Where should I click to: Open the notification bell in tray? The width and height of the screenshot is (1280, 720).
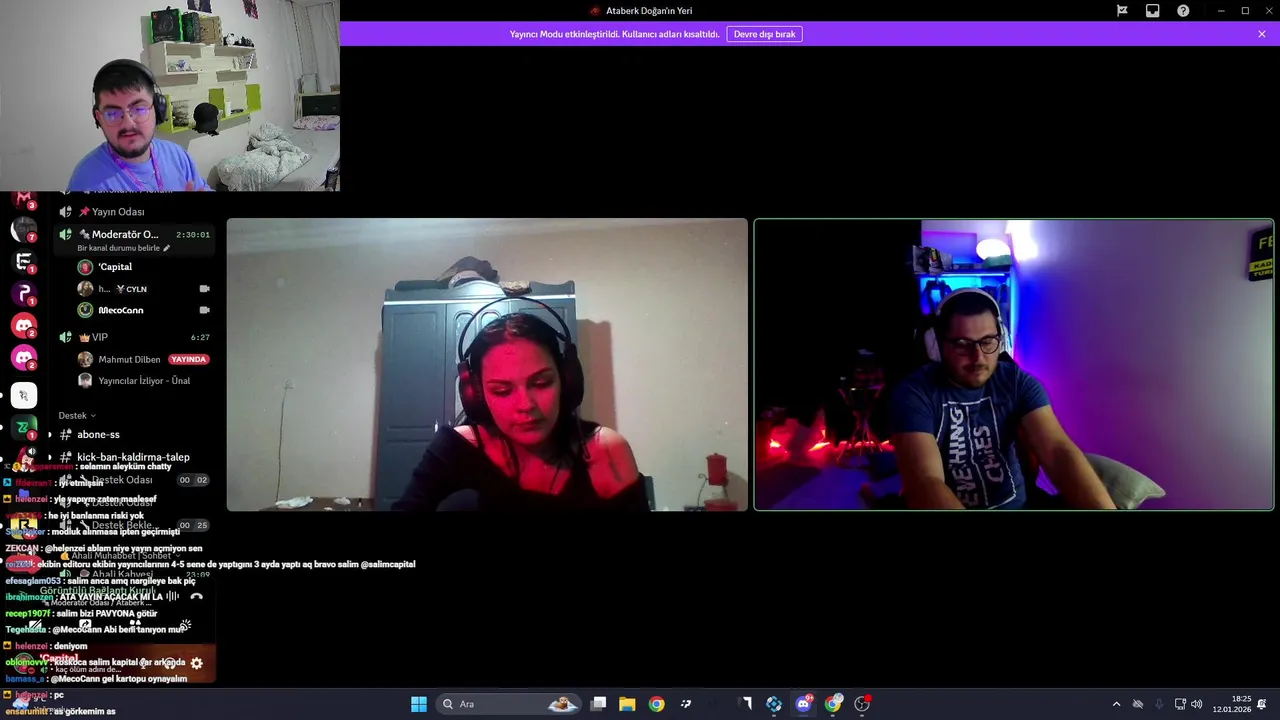coord(1262,704)
